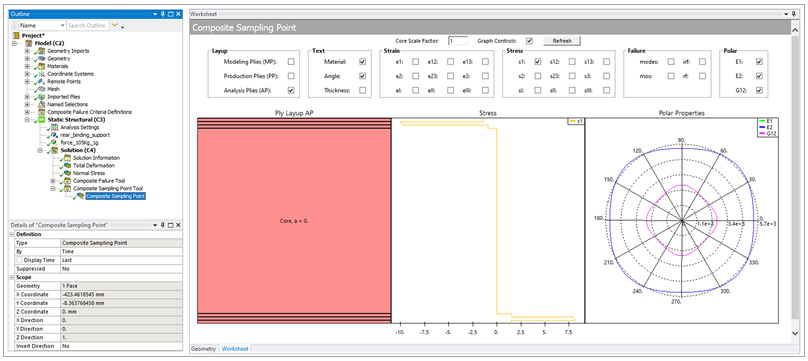Toggle the Thickness text checkbox
Screen dimensions: 808x361
362,90
